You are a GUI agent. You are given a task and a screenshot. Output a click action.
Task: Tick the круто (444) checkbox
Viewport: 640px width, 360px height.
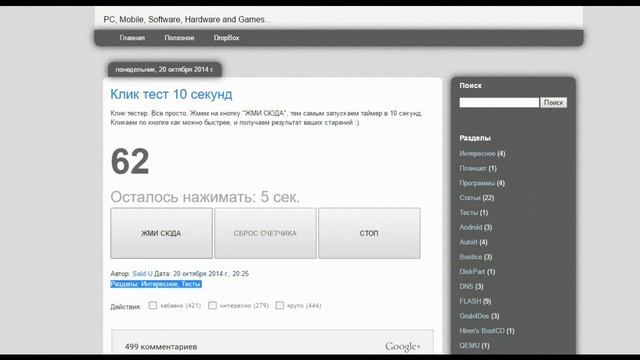280,305
